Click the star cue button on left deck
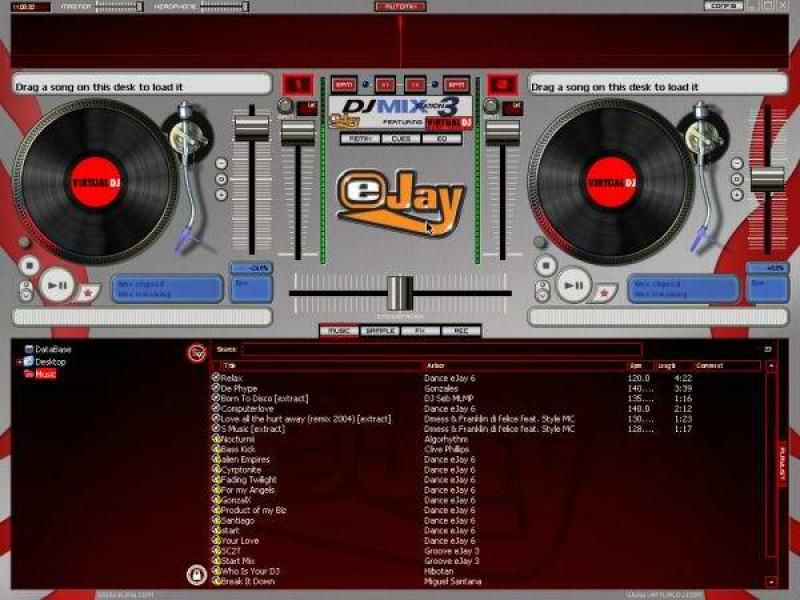The width and height of the screenshot is (800, 600). pos(89,292)
